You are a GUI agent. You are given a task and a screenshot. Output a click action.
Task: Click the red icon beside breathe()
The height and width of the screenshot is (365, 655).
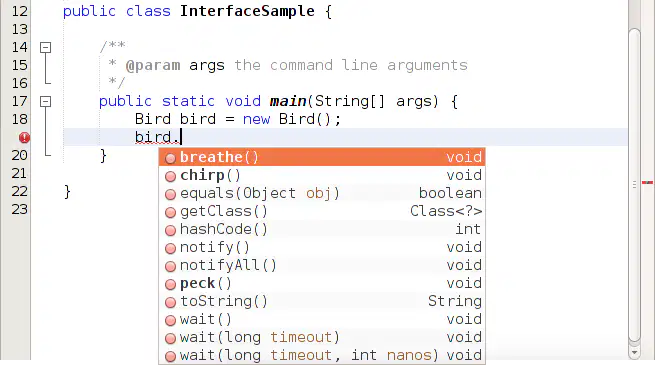coord(170,158)
